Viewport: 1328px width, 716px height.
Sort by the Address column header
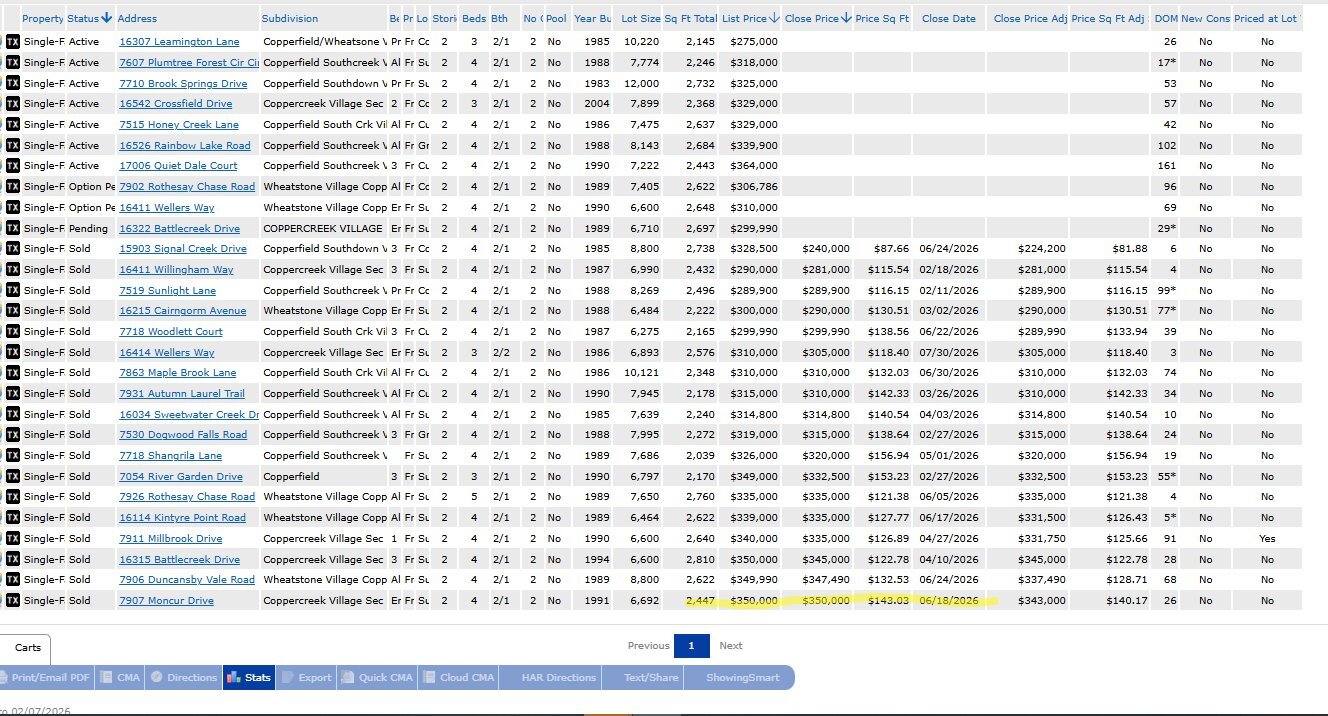click(137, 18)
